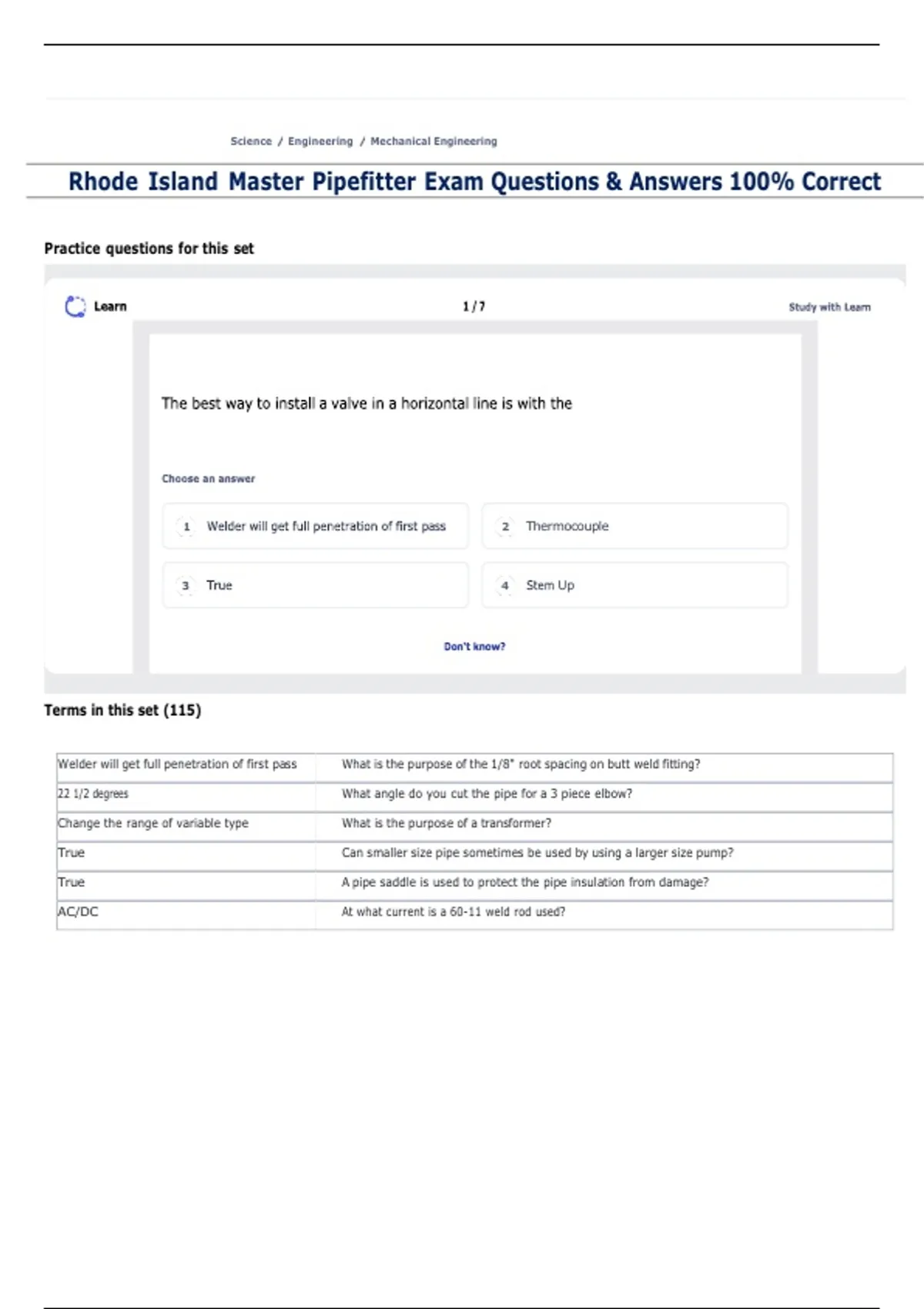Click the 'Don't know?' link
Viewport: 924px width, 1309px height.
[474, 647]
